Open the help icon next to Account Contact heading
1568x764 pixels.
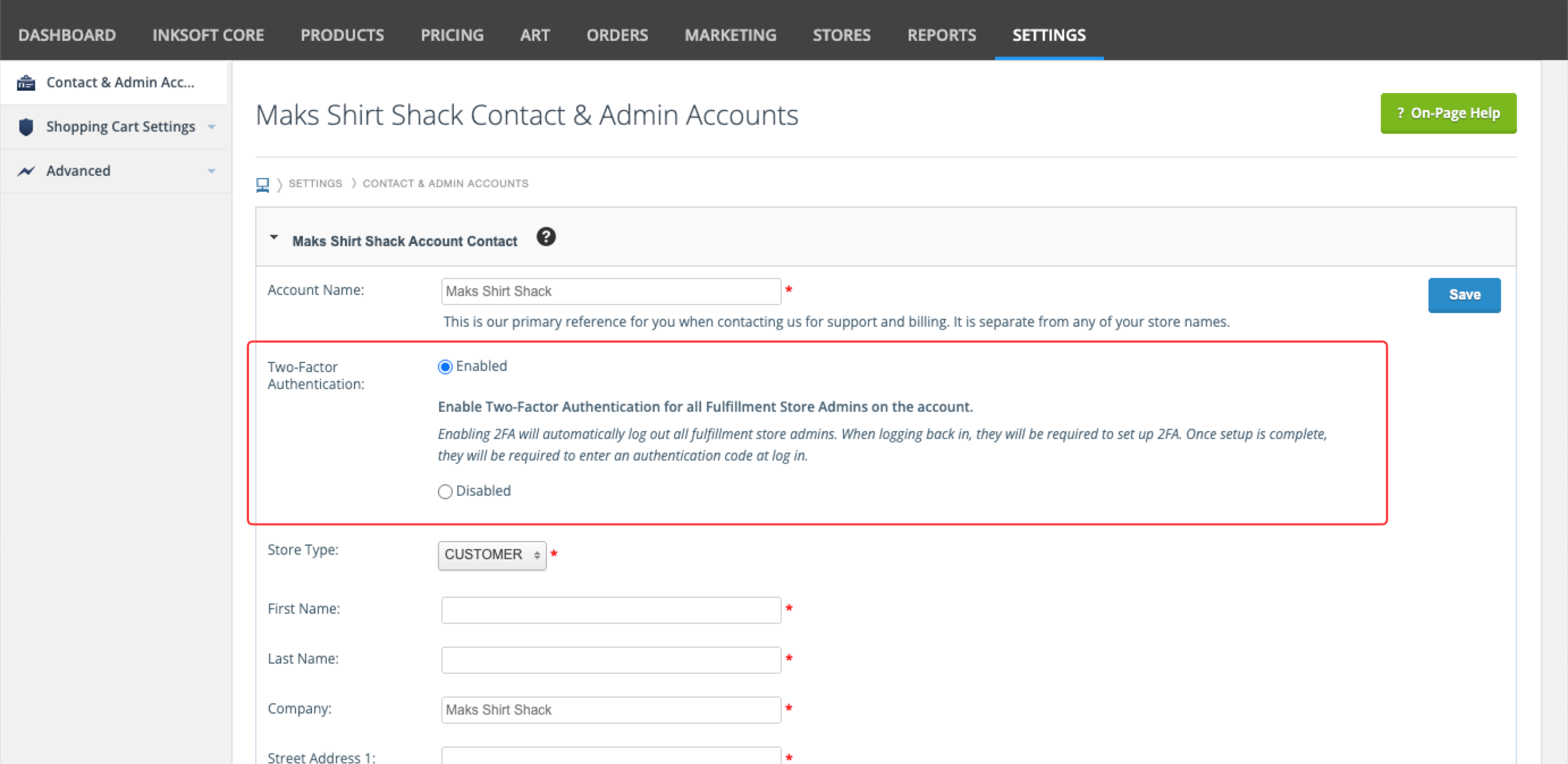point(546,238)
